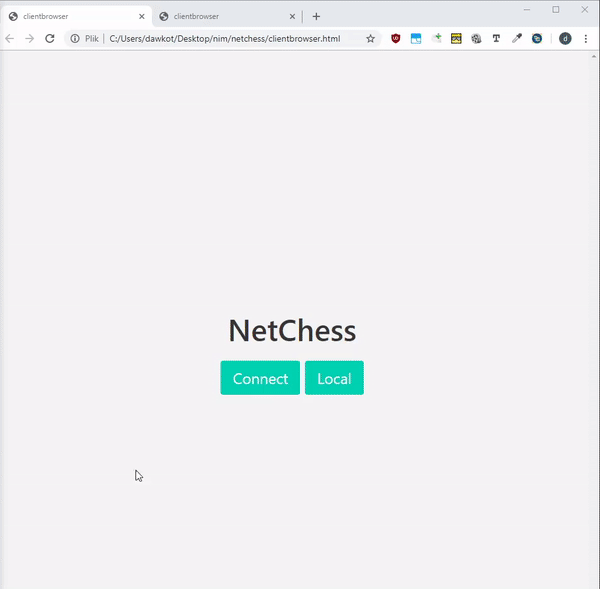This screenshot has height=589, width=600.
Task: Click the Local button
Action: click(334, 378)
